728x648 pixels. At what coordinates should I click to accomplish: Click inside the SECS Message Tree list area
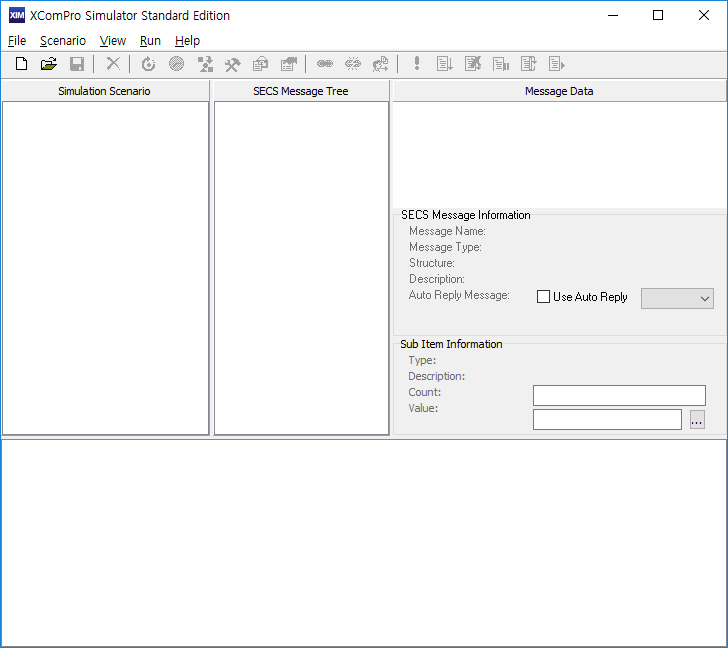(301, 268)
